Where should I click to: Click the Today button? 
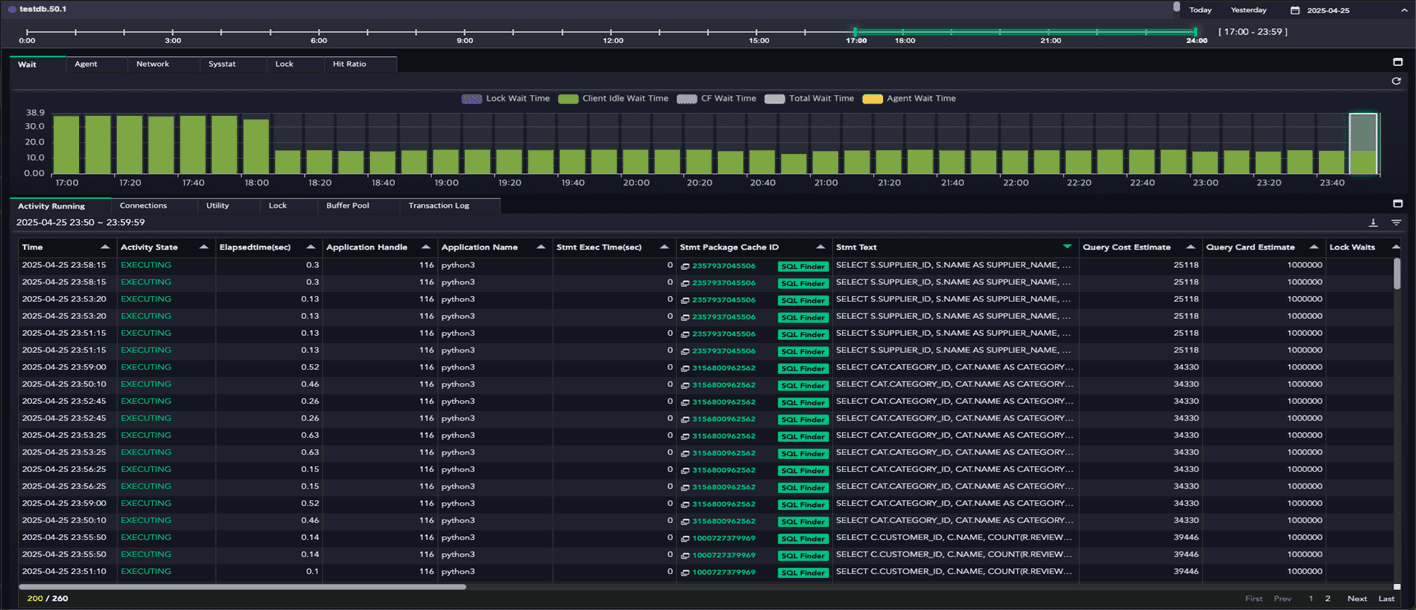coord(1200,10)
